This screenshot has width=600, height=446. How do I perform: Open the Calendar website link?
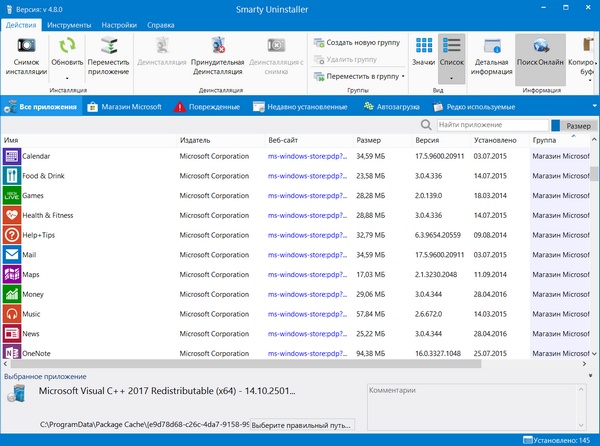click(x=305, y=157)
